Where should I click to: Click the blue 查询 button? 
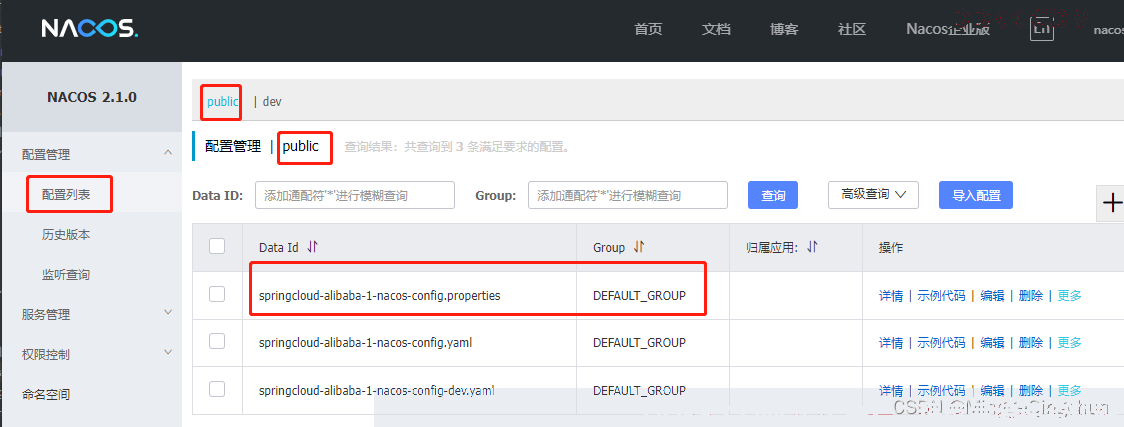[773, 195]
